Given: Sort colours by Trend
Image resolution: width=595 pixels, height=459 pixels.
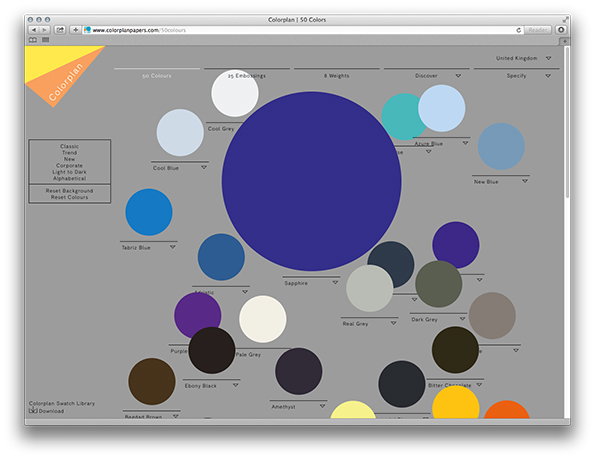Looking at the screenshot, I should pos(69,152).
